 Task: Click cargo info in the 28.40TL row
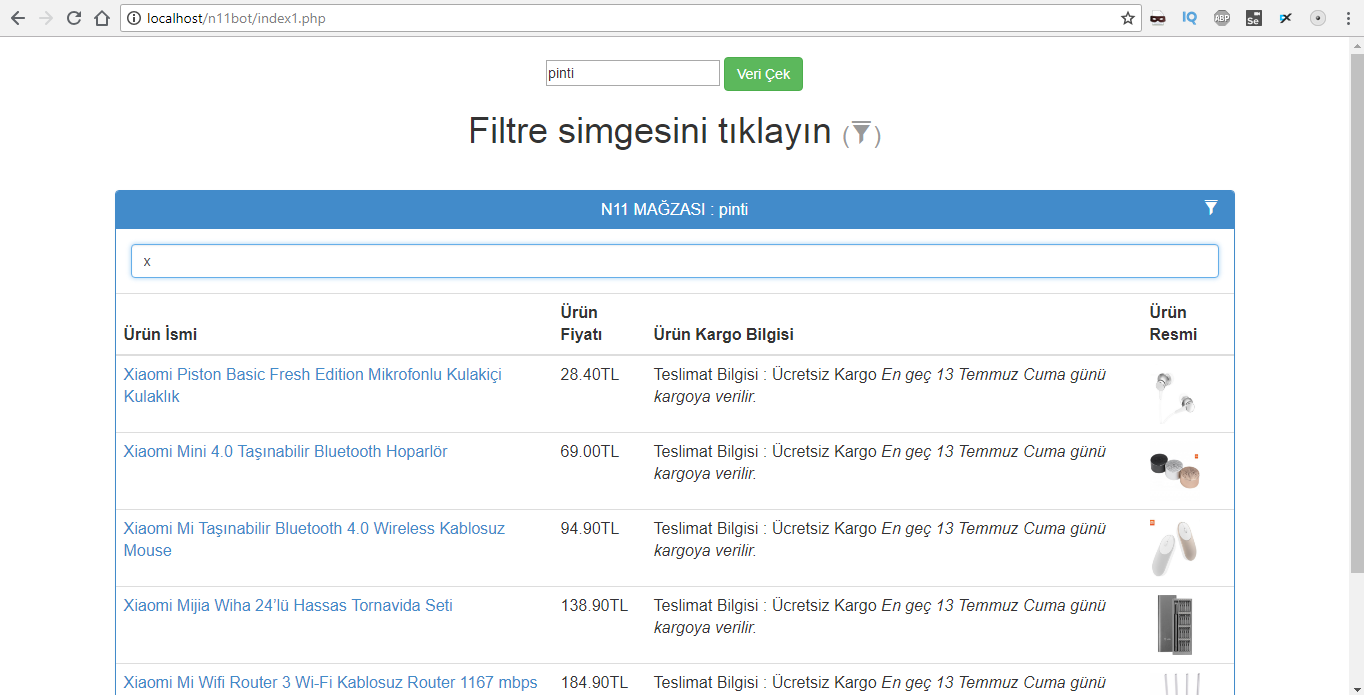[880, 385]
